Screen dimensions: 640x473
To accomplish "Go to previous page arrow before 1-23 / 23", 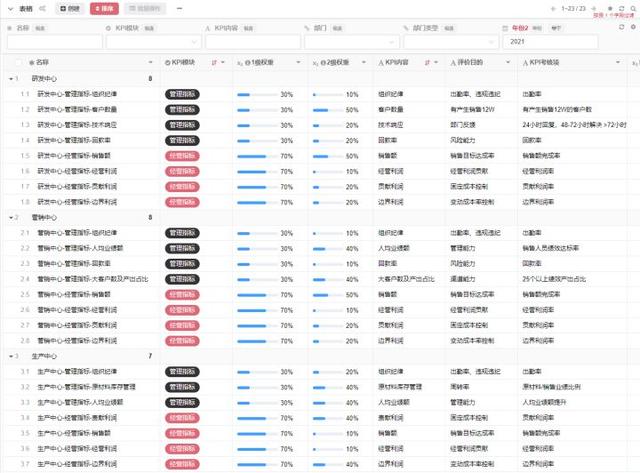I will (553, 9).
